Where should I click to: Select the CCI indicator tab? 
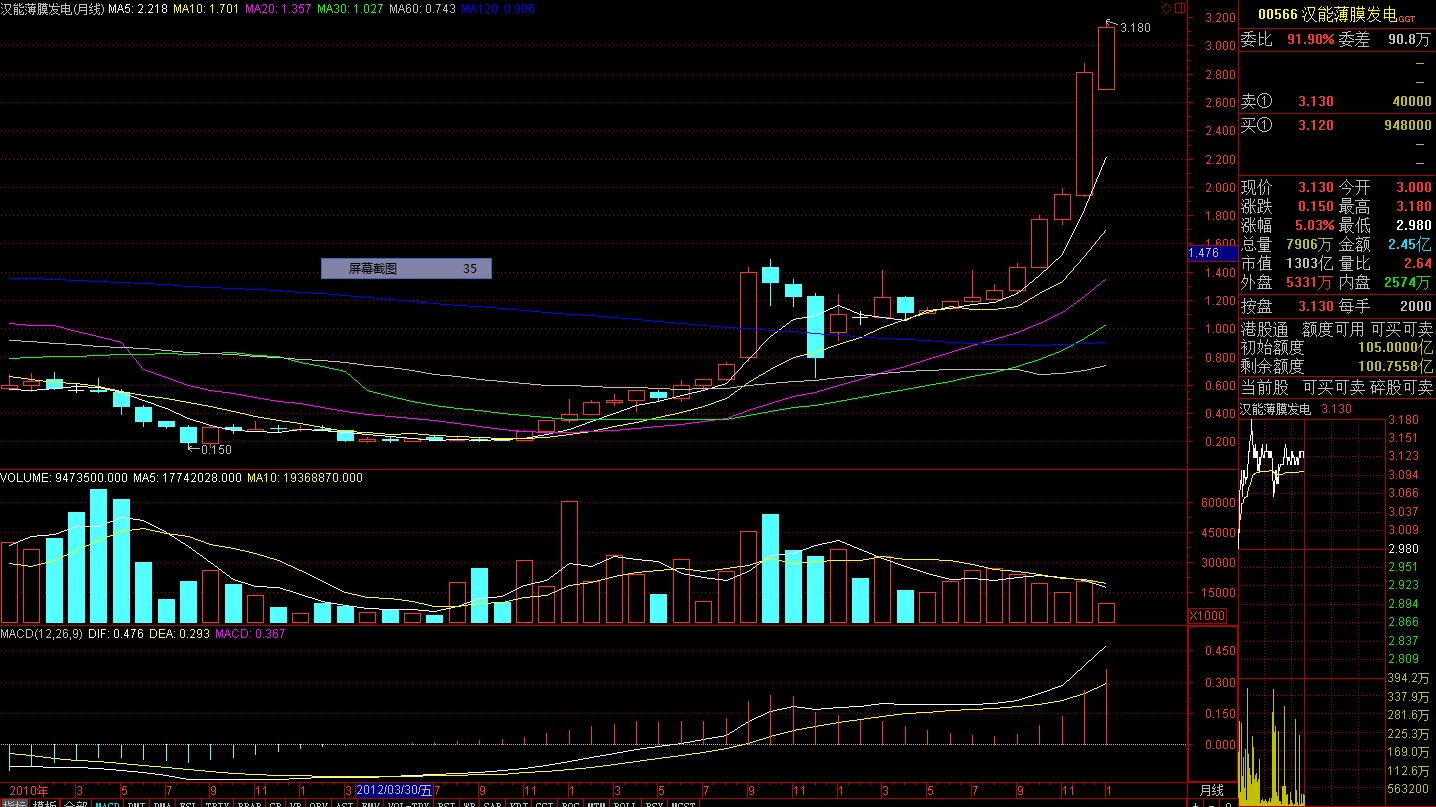[545, 803]
